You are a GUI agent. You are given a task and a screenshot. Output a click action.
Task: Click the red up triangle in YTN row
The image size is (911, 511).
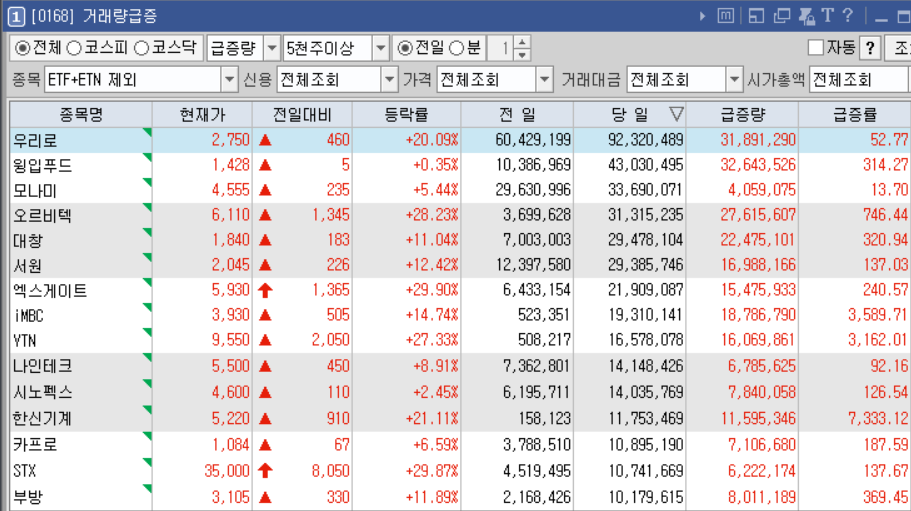[266, 340]
